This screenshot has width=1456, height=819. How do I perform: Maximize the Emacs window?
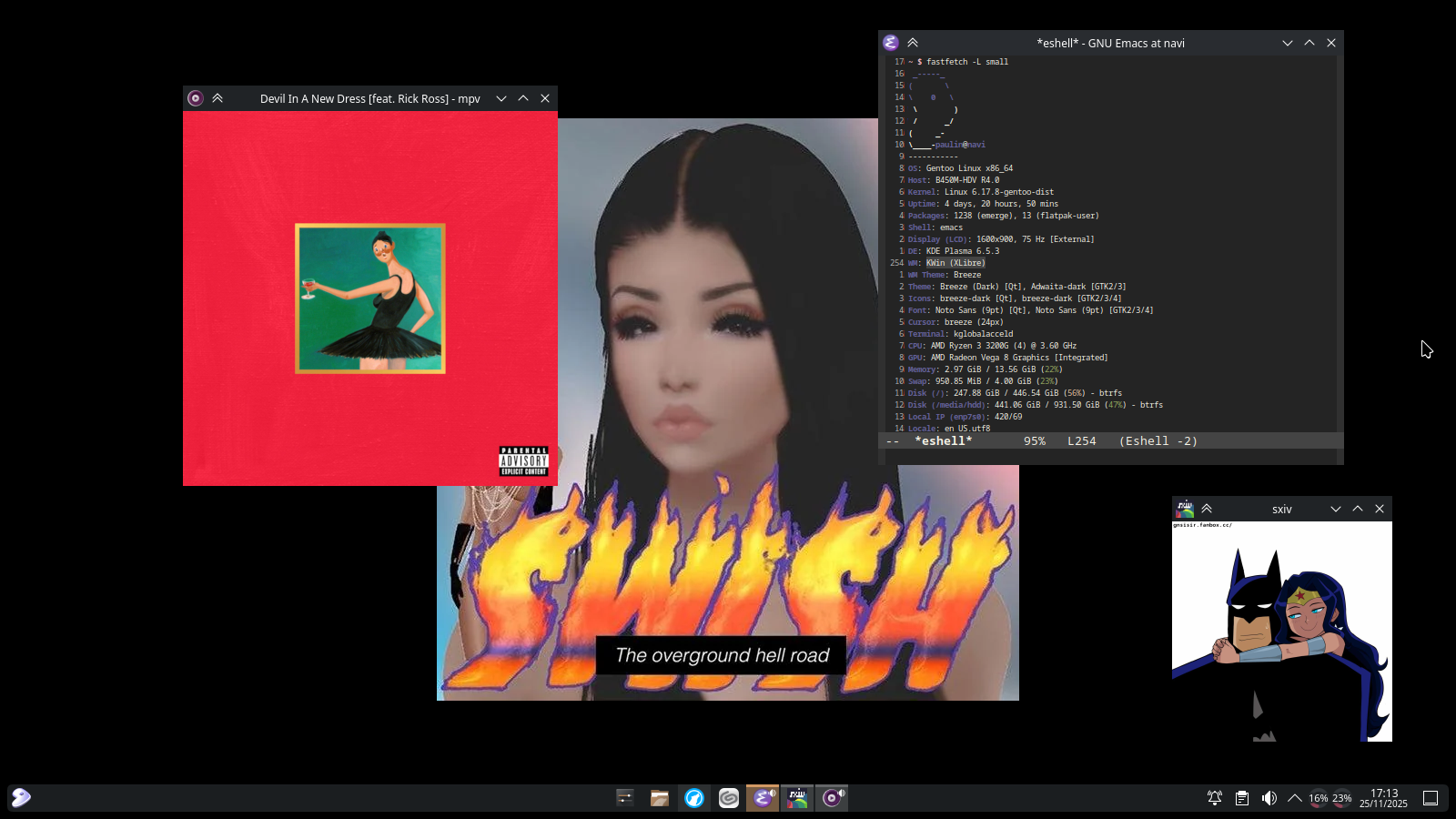1309,43
